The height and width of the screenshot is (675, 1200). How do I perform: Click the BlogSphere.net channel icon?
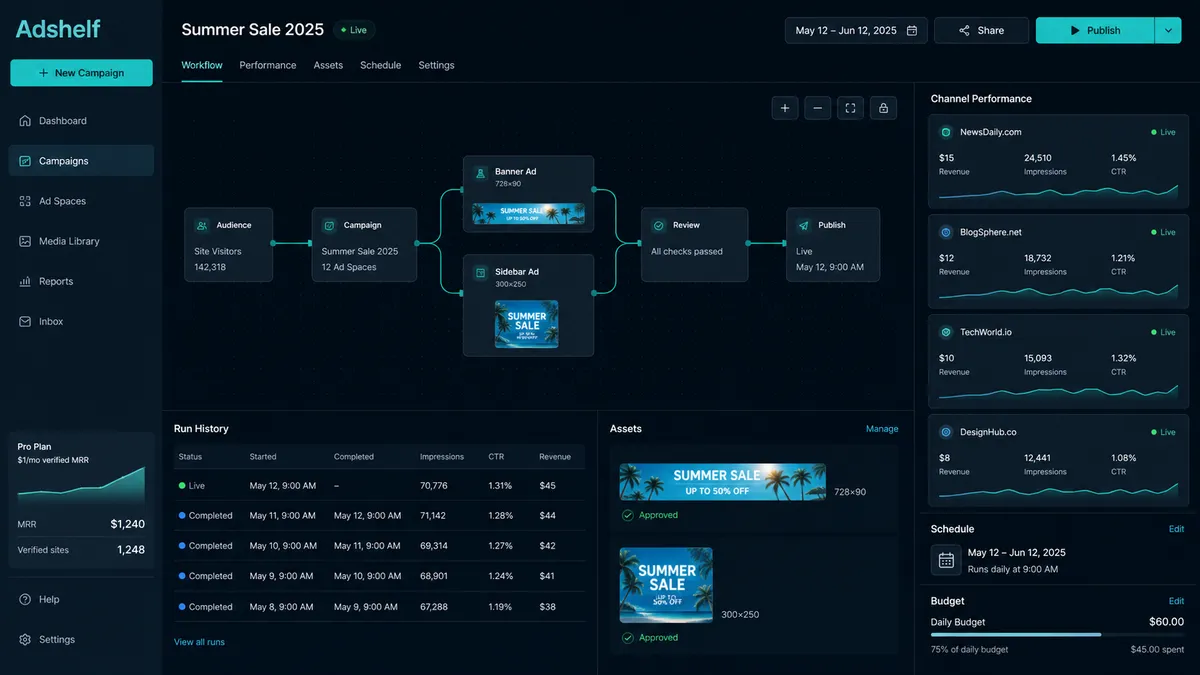946,232
